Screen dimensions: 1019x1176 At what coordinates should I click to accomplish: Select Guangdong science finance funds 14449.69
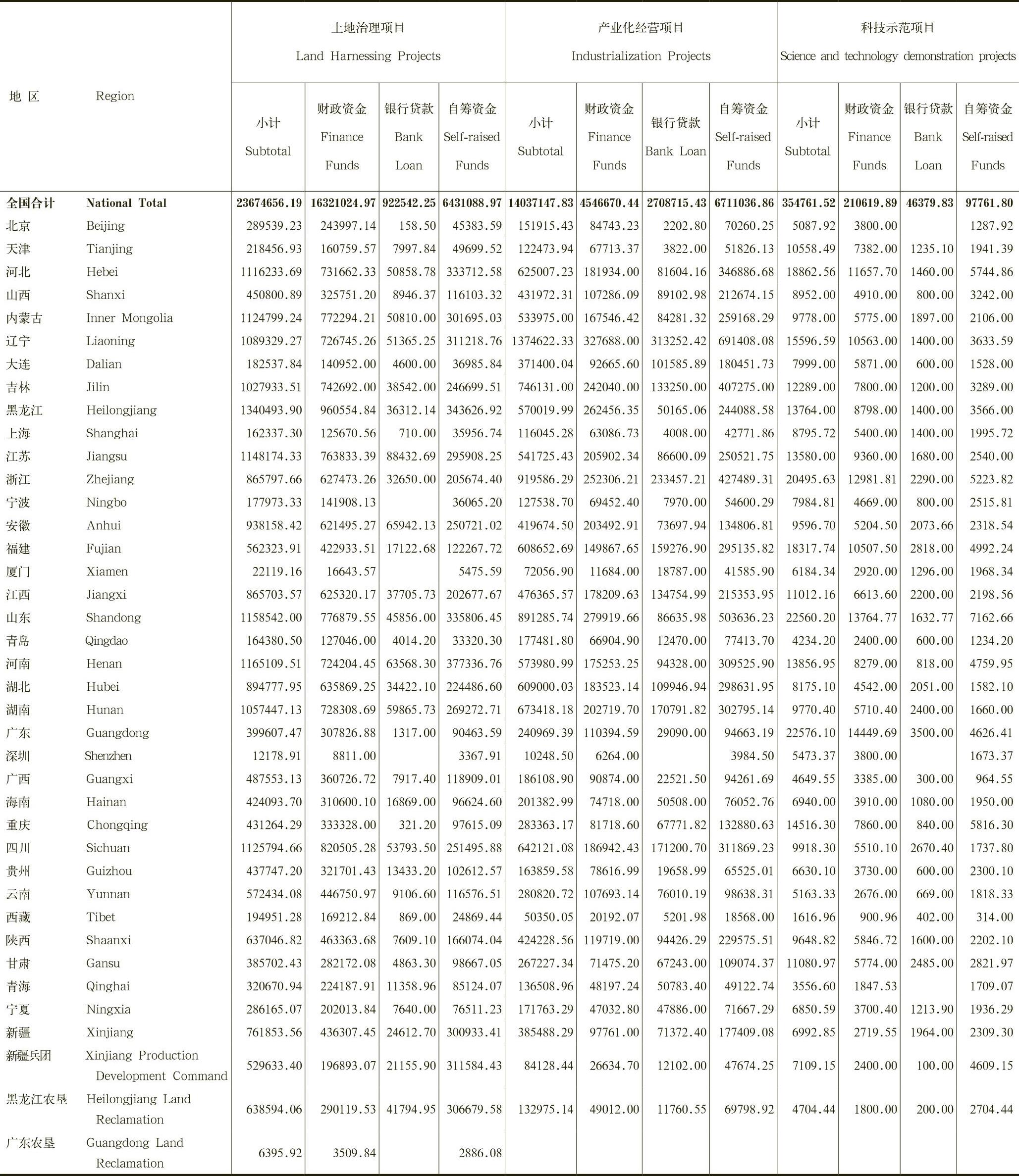tap(872, 733)
